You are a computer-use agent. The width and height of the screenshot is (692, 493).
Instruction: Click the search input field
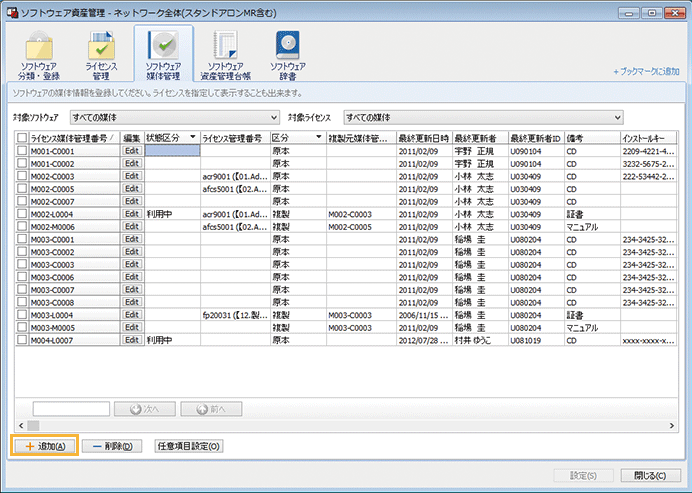[71, 409]
